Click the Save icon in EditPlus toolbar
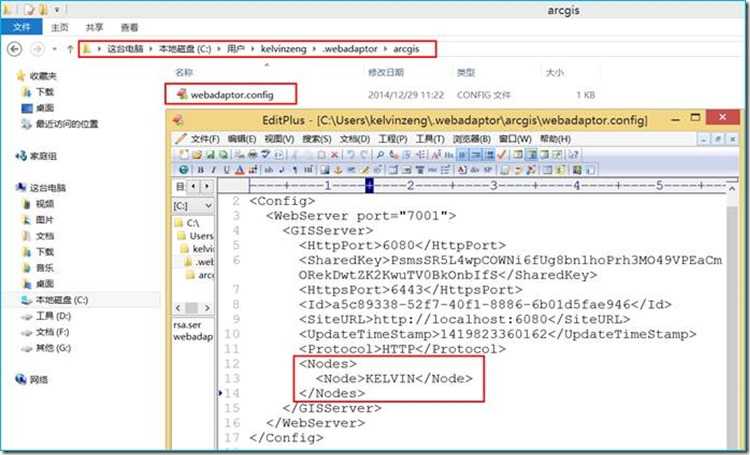 tap(210, 155)
